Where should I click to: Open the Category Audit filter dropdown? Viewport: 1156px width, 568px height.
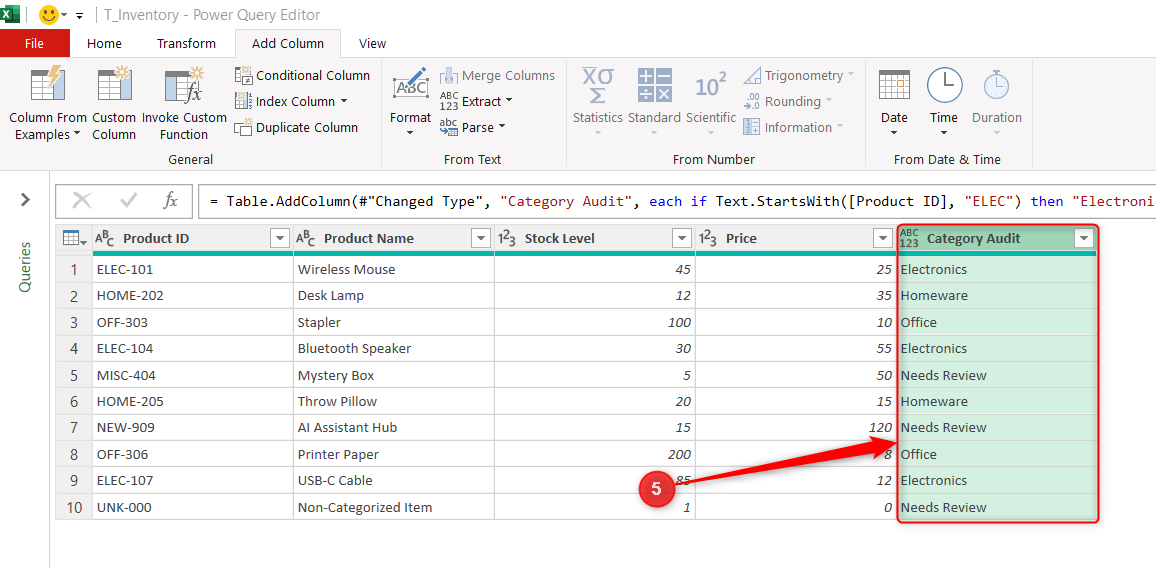tap(1084, 238)
